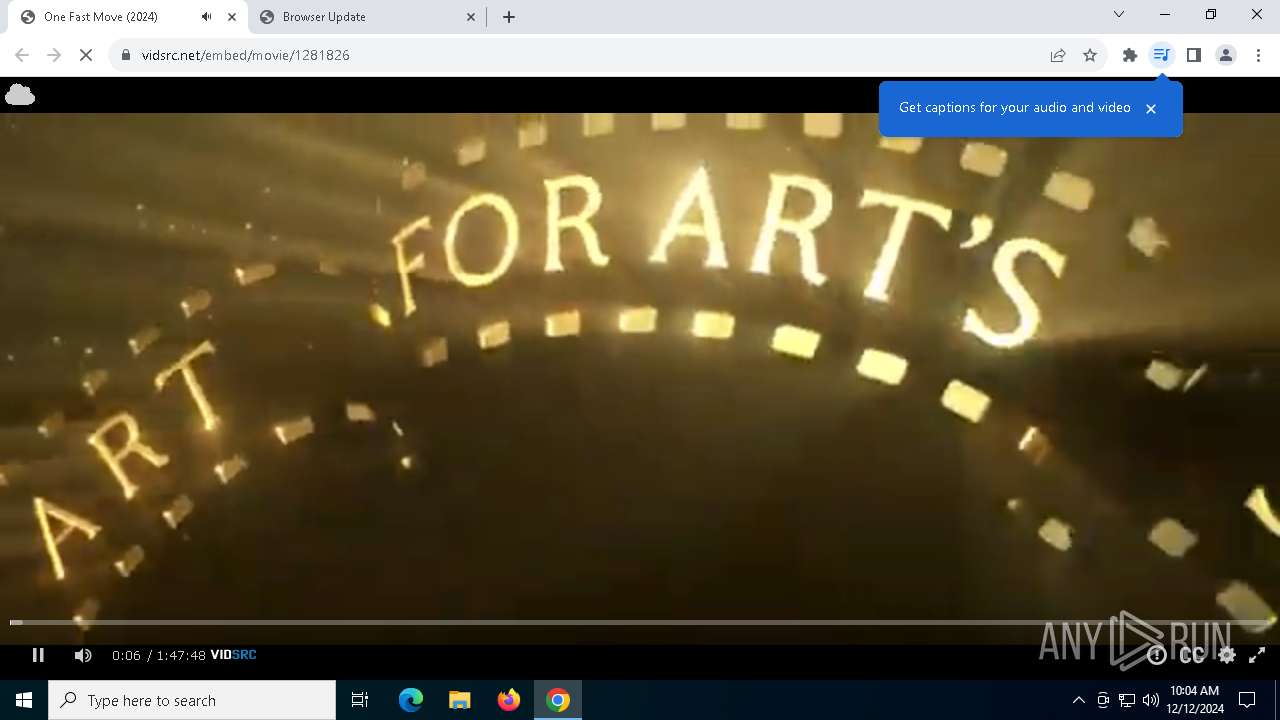Bookmark this page star
1280x720 pixels.
pyautogui.click(x=1090, y=55)
